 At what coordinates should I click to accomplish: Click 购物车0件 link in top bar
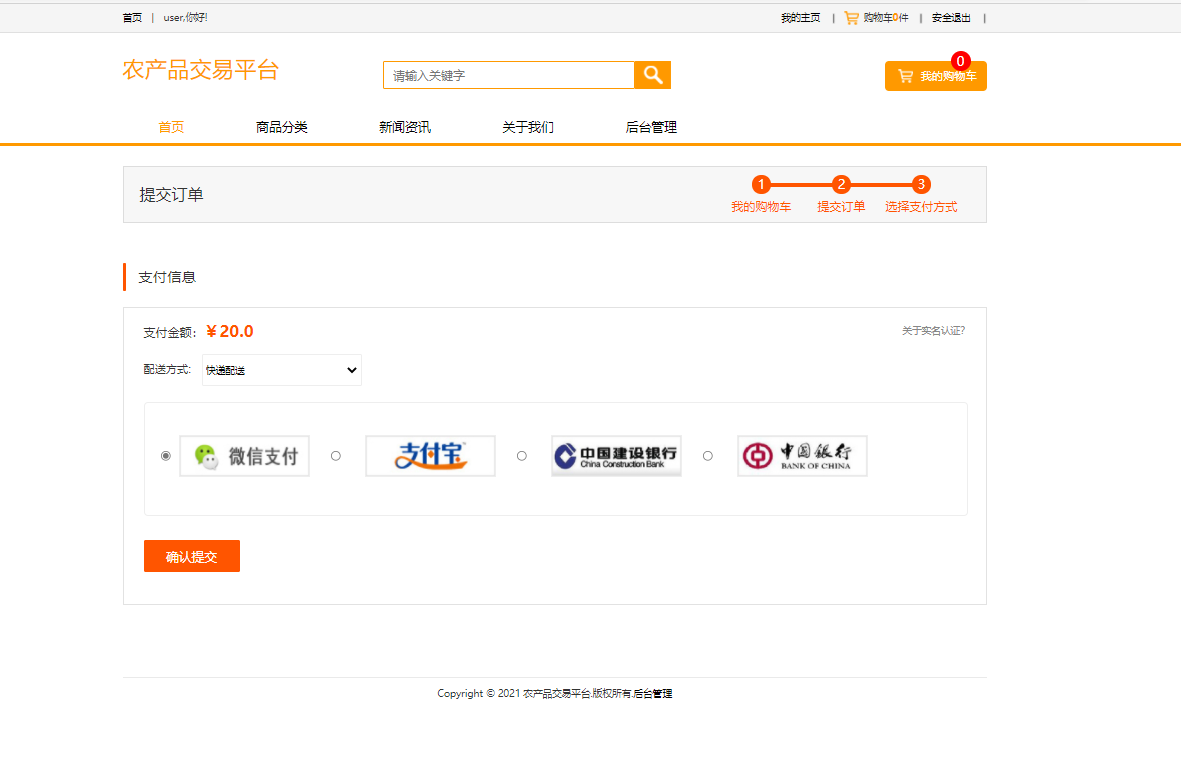(886, 17)
